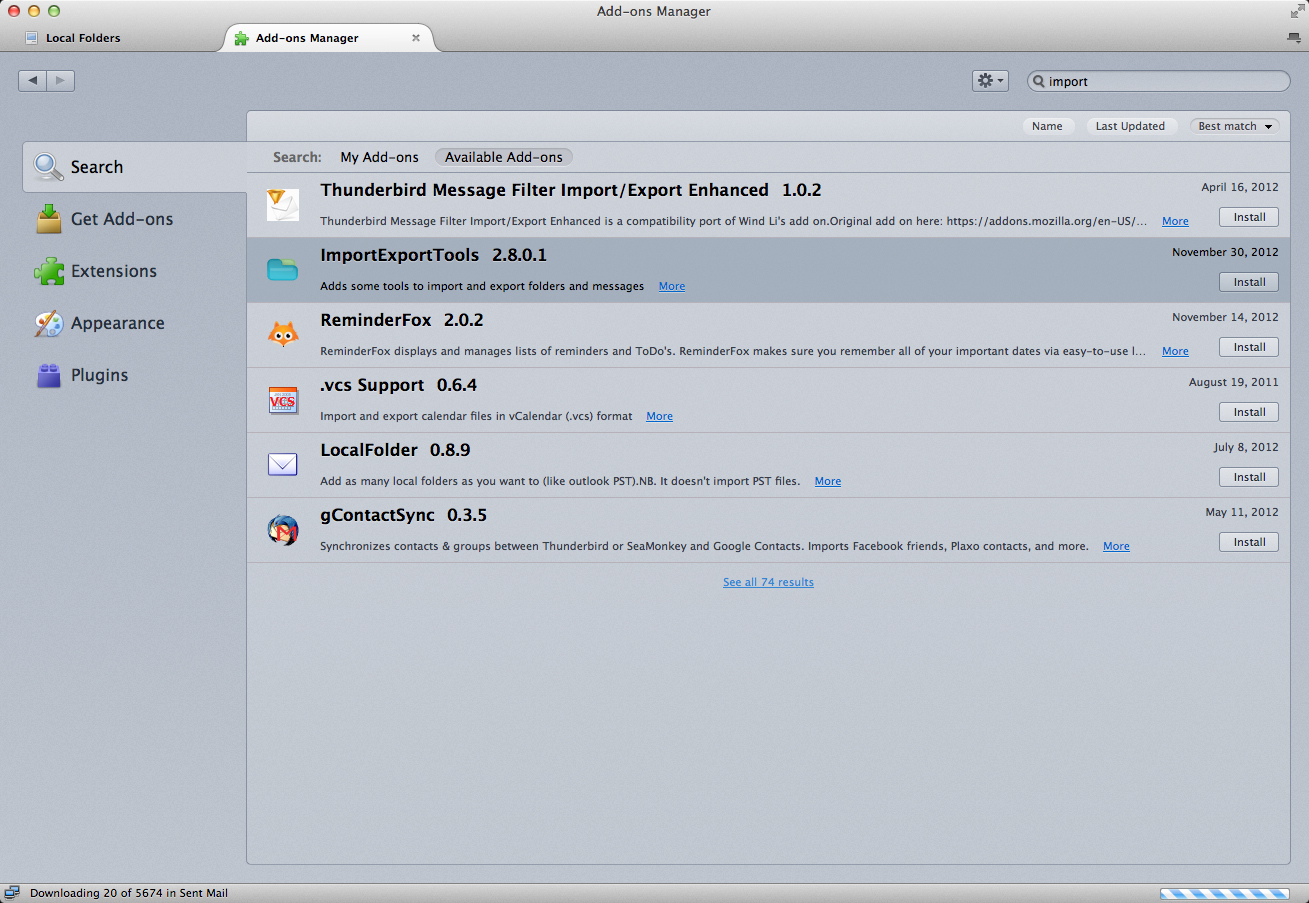The height and width of the screenshot is (903, 1309).
Task: Click the Plugins brick icon
Action: pos(49,375)
